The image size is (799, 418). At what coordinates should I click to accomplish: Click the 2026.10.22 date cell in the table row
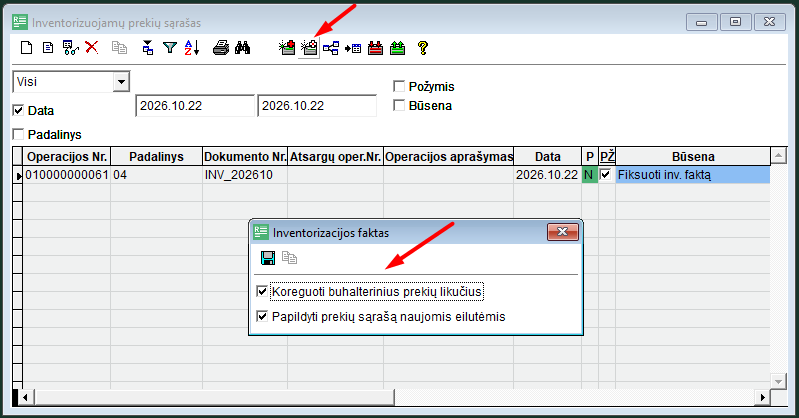click(x=548, y=175)
